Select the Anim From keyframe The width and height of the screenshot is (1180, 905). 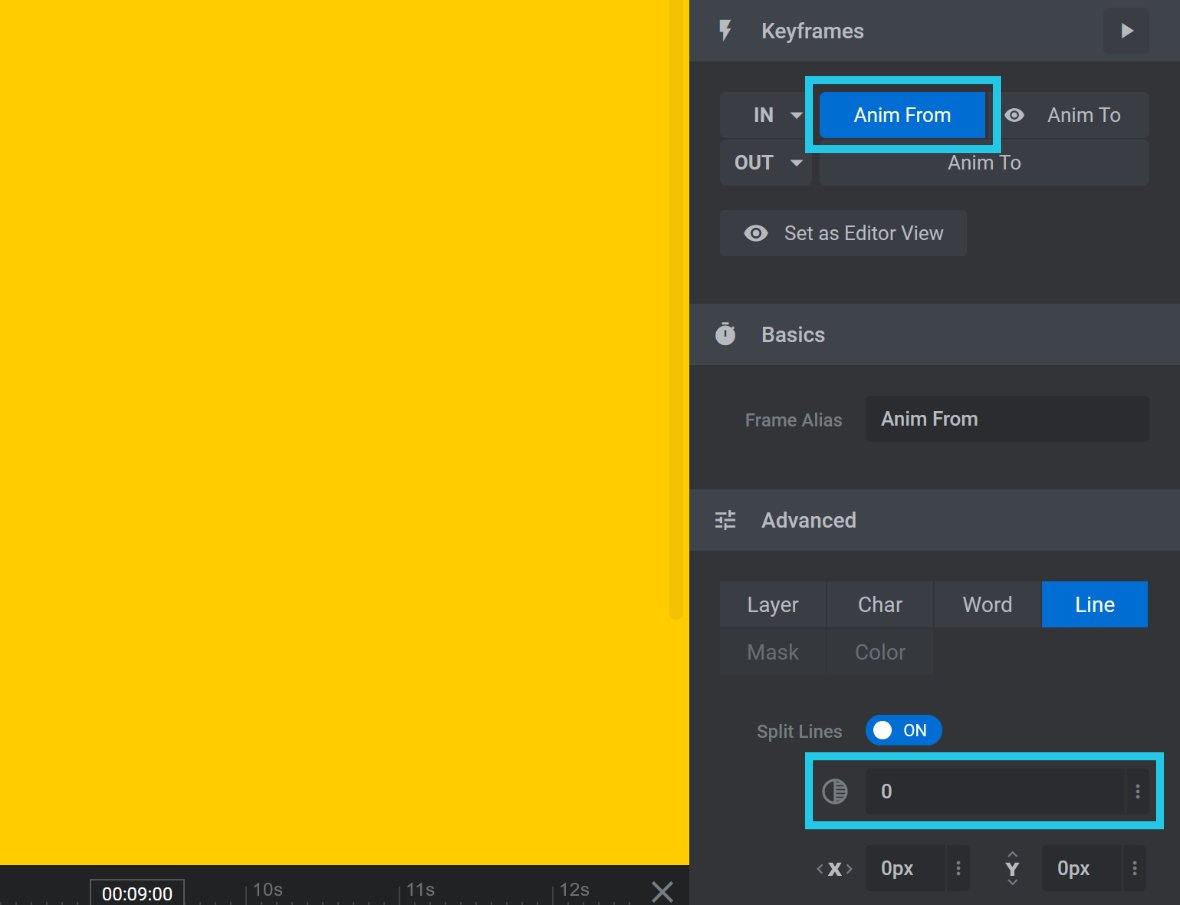coord(902,115)
